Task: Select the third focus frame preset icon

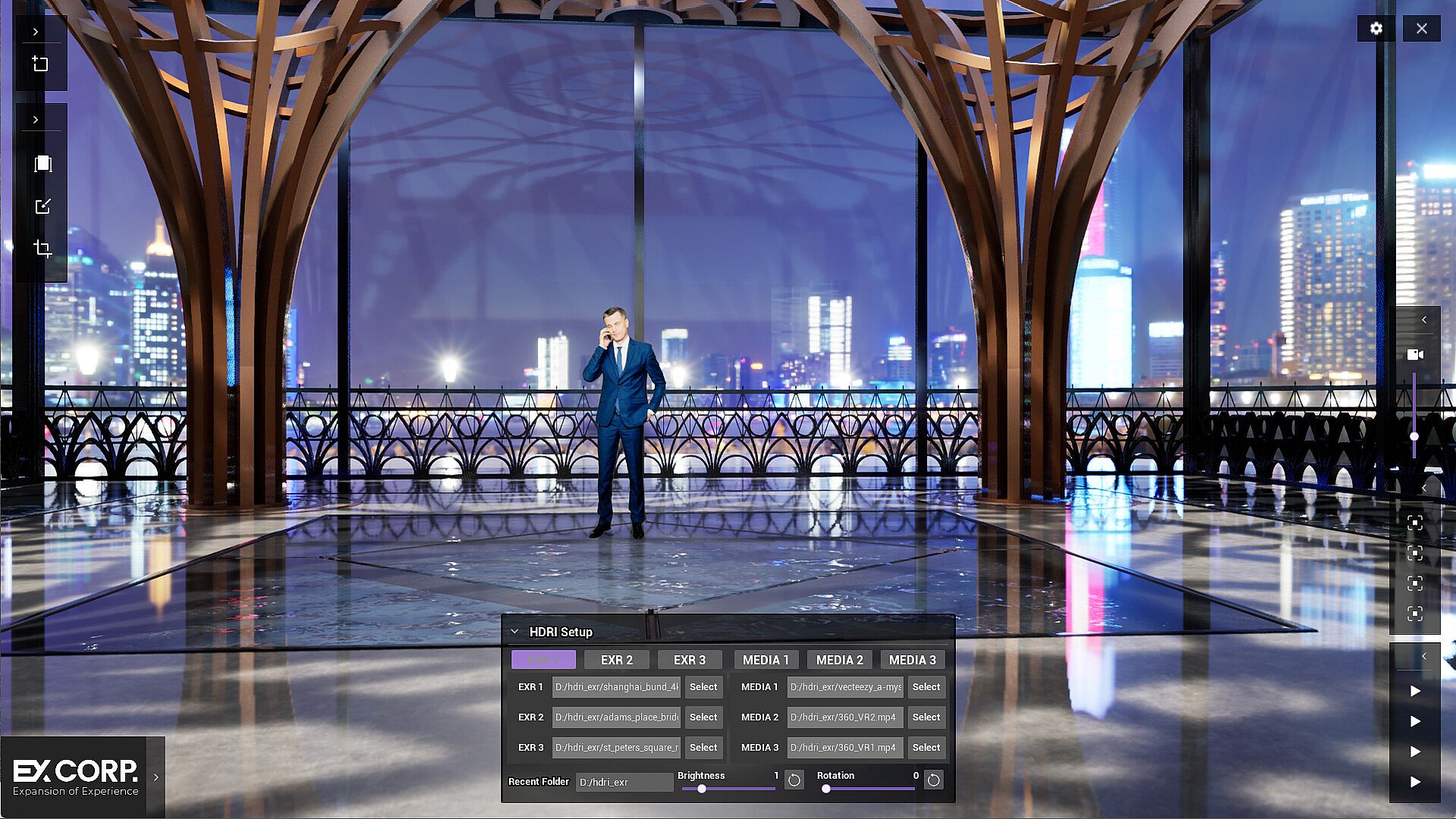Action: click(x=1415, y=583)
